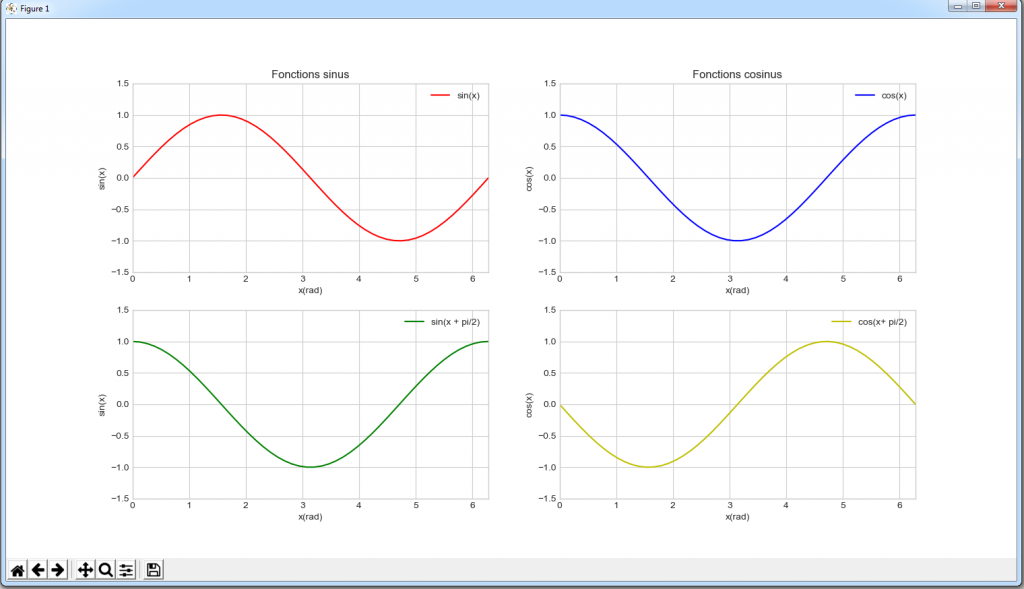Open the Configure subplots sliders icon
The width and height of the screenshot is (1024, 589).
pyautogui.click(x=126, y=570)
